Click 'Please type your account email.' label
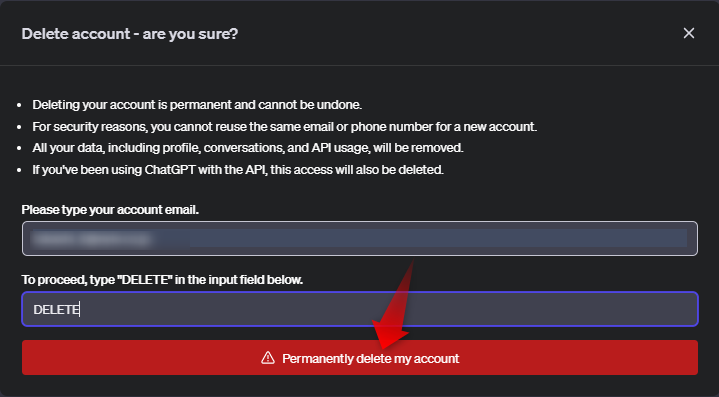719x397 pixels. coord(110,210)
